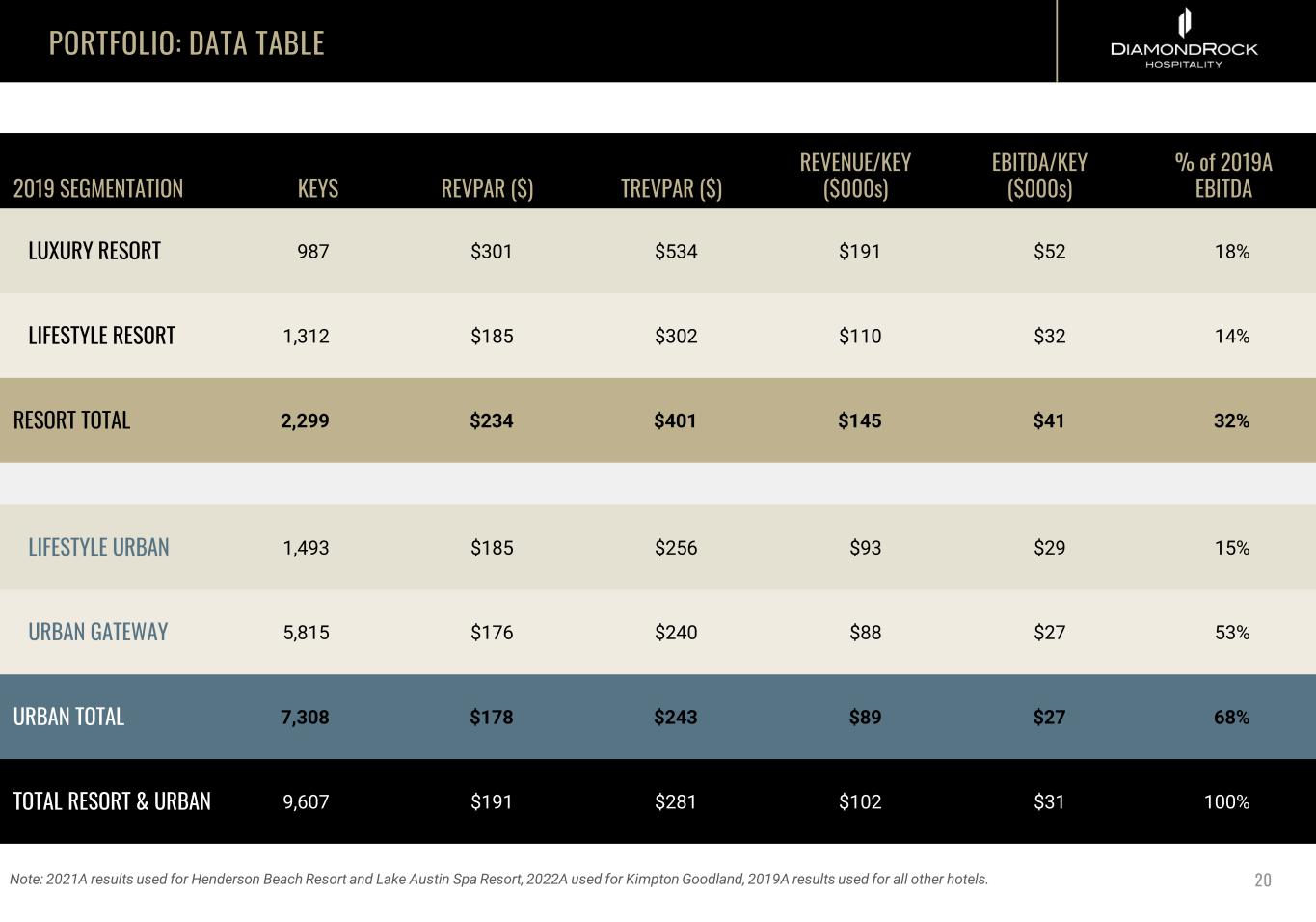The image size is (1316, 922).
Task: Click the KEYS column header
Action: coord(318,188)
